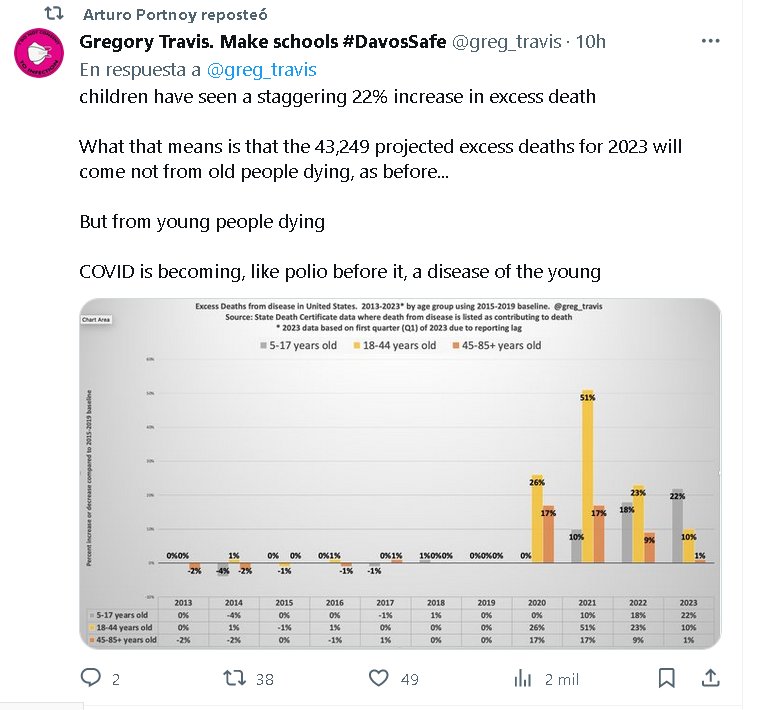760x710 pixels.
Task: Click the 38 reposts count
Action: coord(264,679)
